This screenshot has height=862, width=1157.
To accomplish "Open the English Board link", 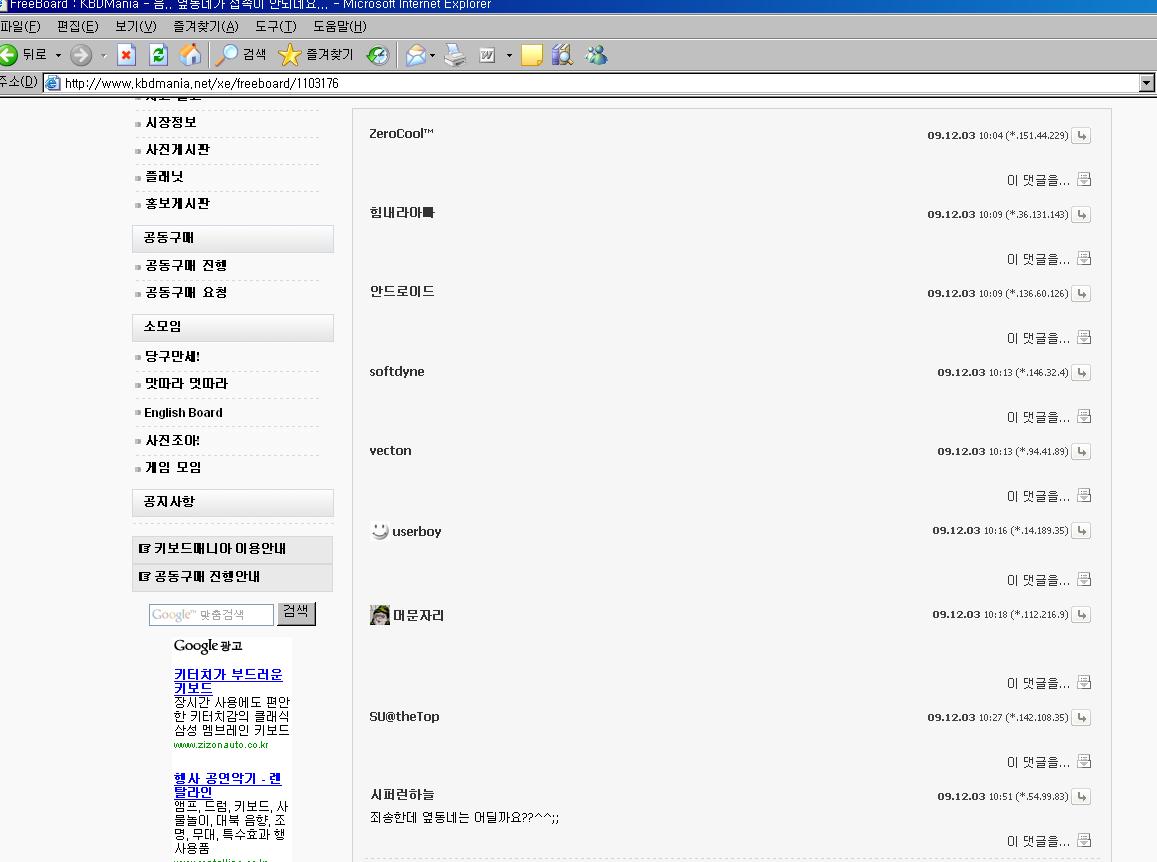I will tap(184, 413).
